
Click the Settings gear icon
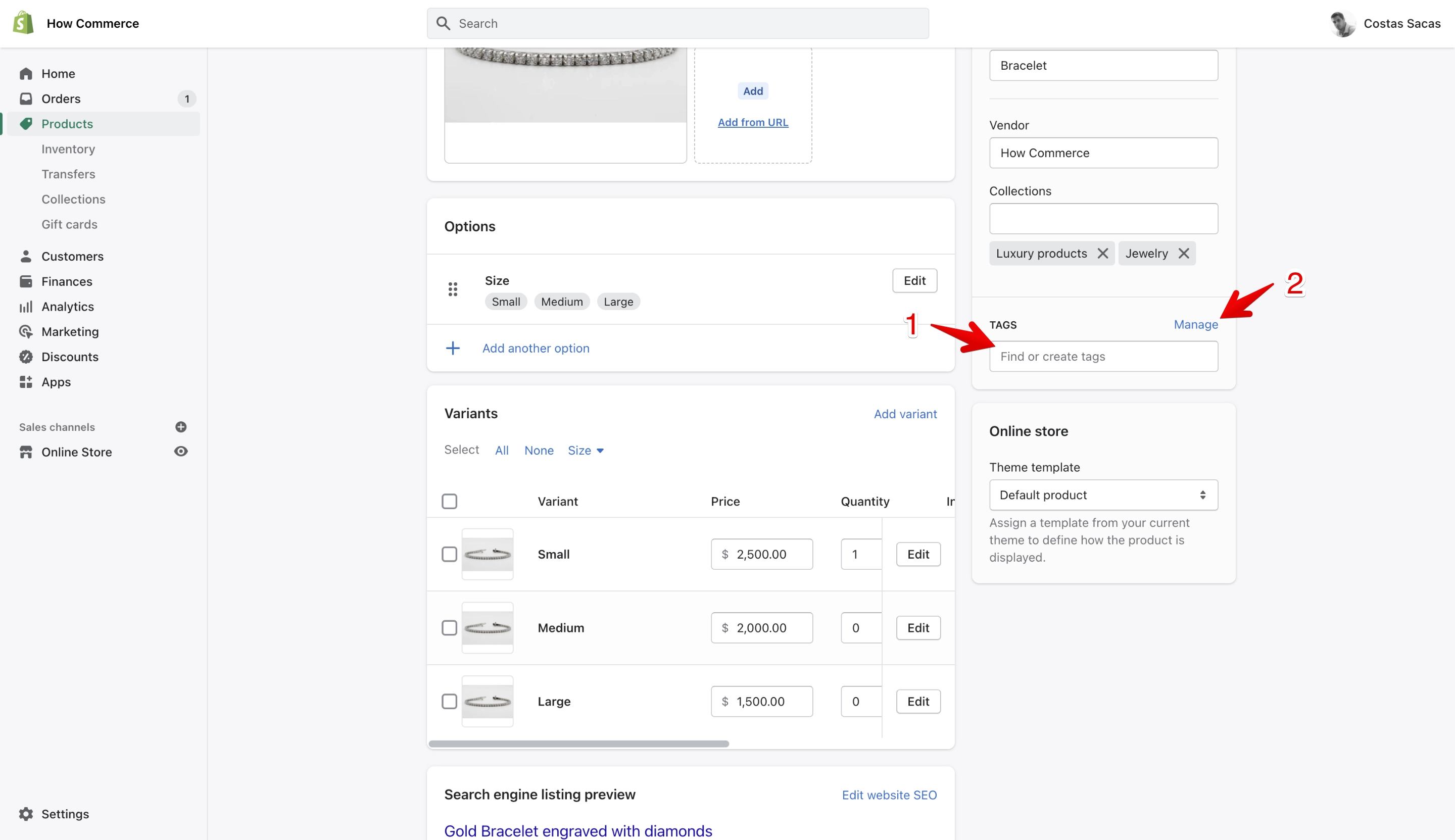26,814
